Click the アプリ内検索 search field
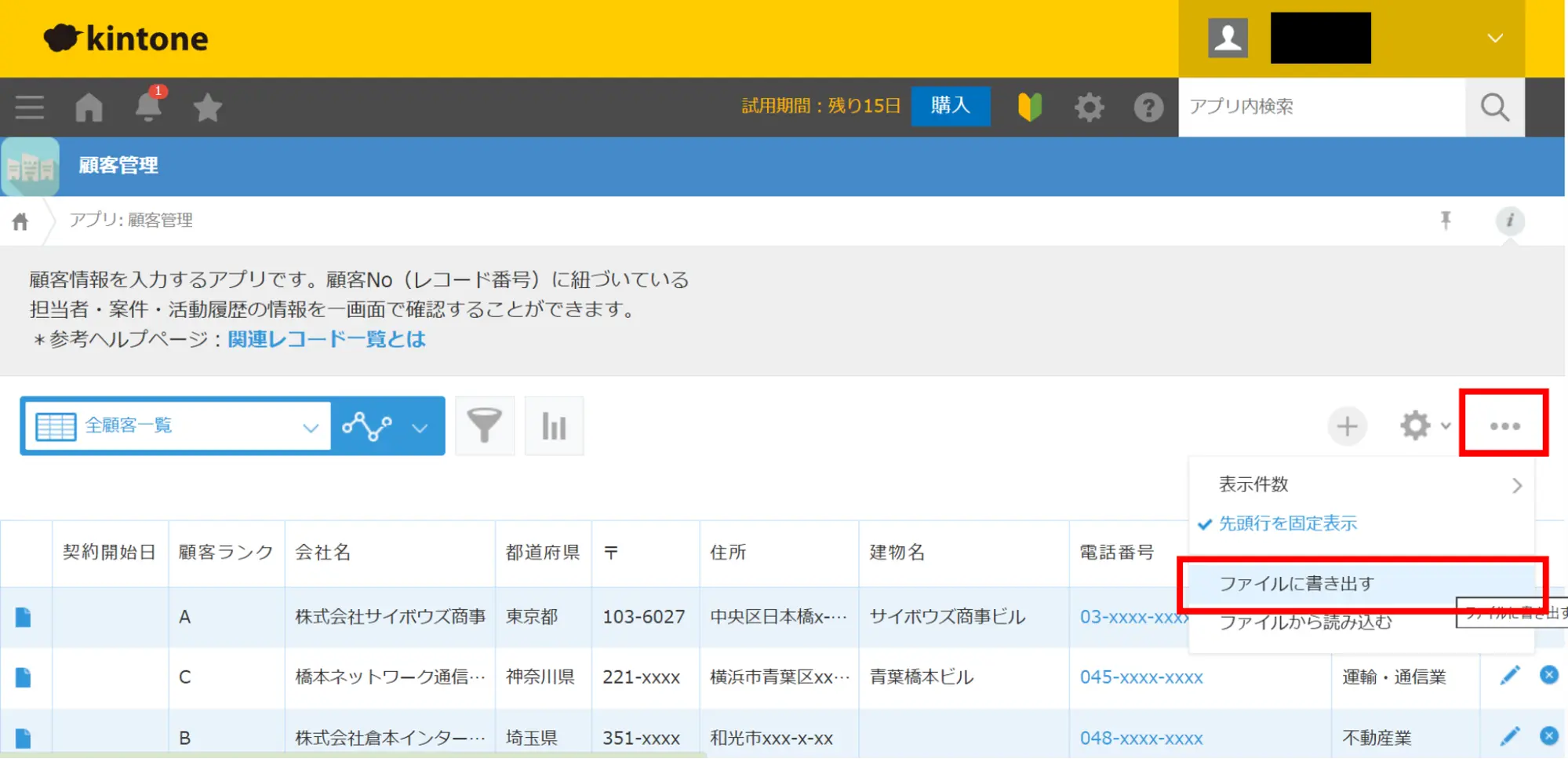The height and width of the screenshot is (759, 1568). pyautogui.click(x=1321, y=107)
